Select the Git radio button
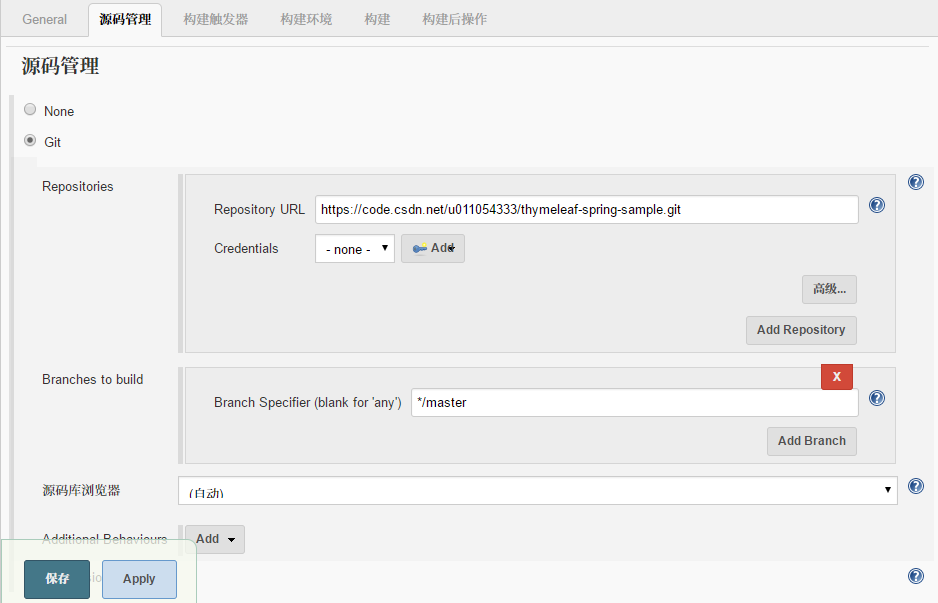 click(30, 141)
